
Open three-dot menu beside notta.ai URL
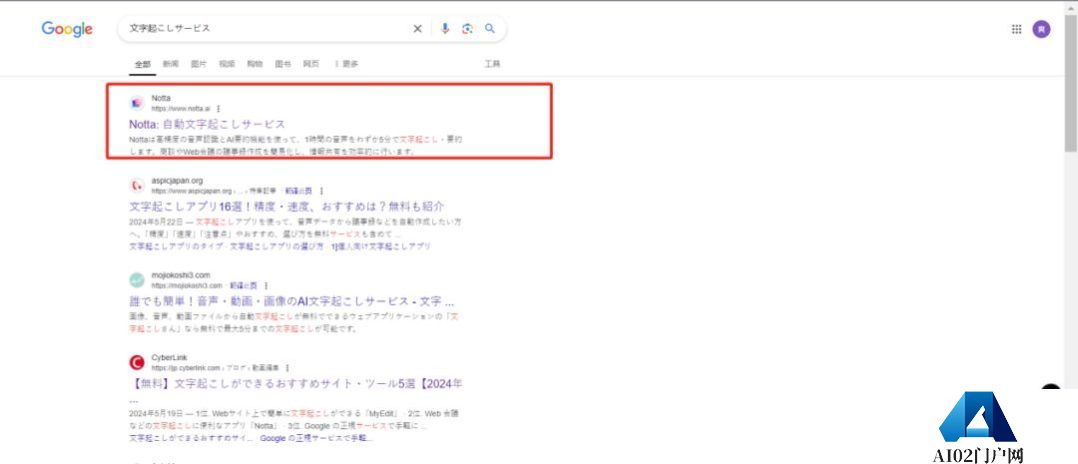[219, 109]
